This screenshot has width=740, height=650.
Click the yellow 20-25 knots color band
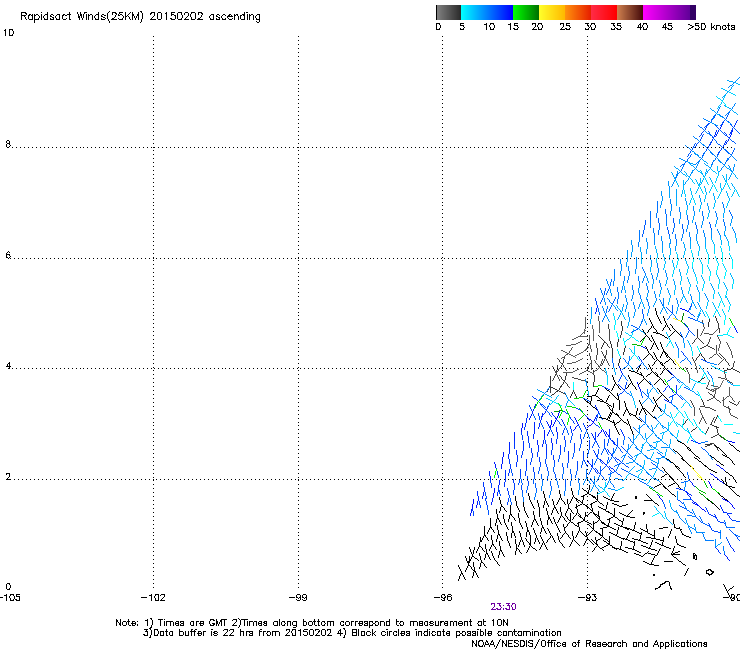pos(552,12)
